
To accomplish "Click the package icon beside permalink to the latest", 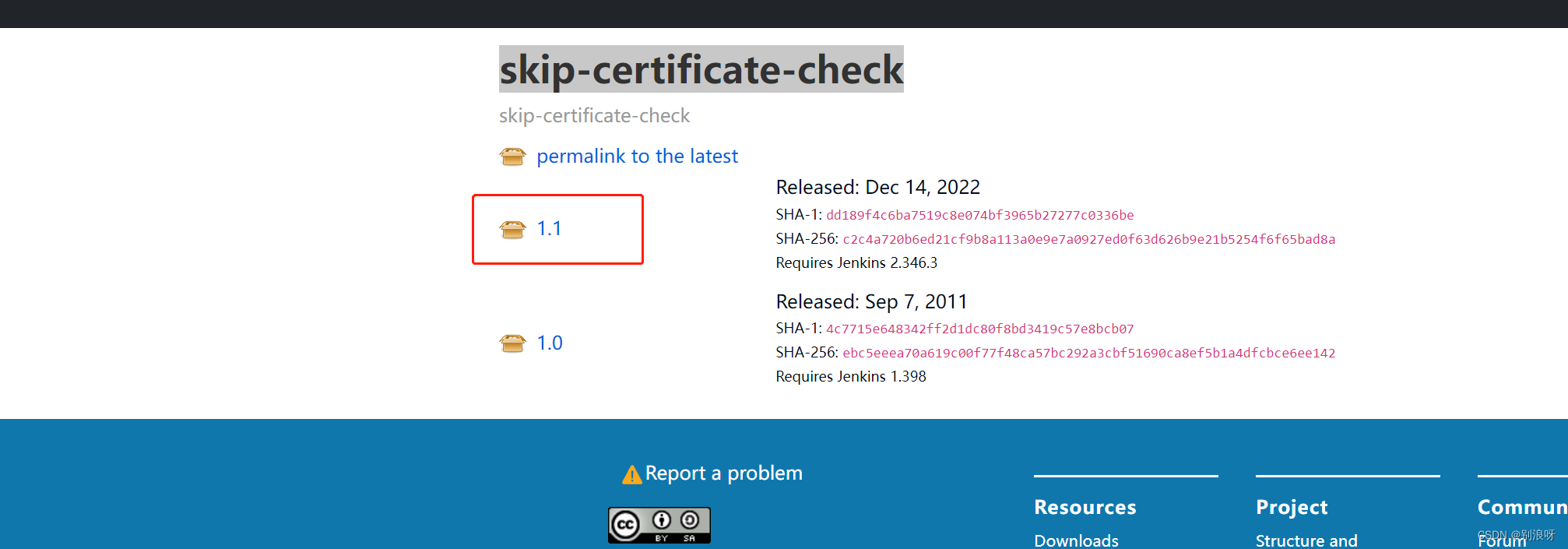I will (x=512, y=157).
